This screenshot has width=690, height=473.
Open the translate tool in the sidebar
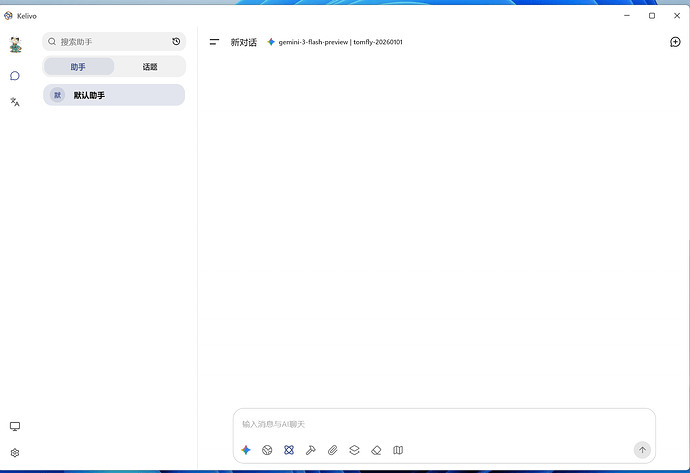pos(15,102)
